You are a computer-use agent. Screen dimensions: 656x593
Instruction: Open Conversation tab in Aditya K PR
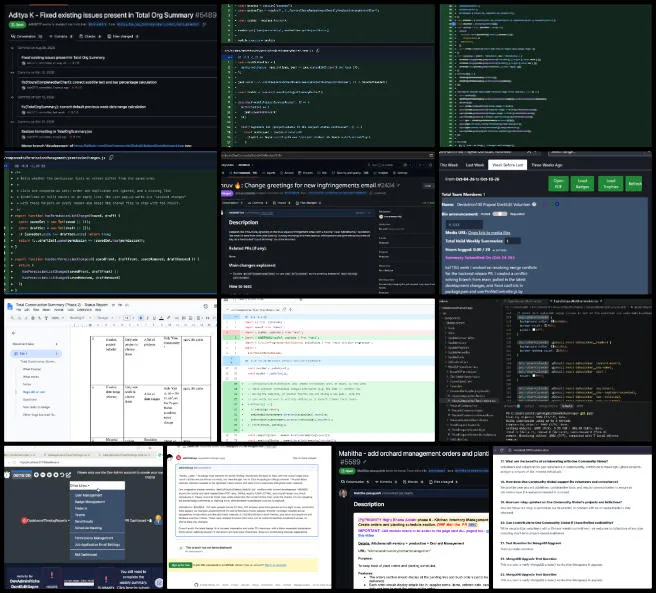coord(26,36)
